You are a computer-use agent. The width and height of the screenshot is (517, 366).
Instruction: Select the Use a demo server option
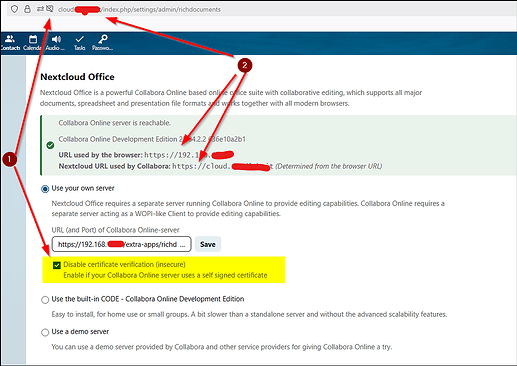point(45,332)
